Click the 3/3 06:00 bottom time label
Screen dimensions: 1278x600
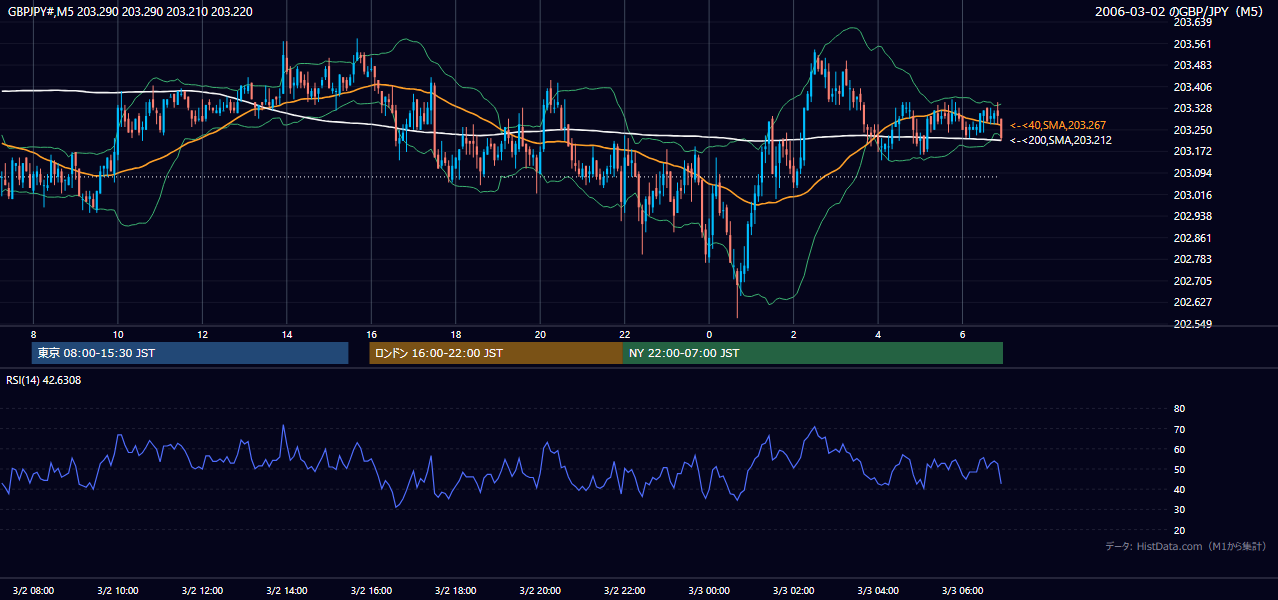point(963,590)
